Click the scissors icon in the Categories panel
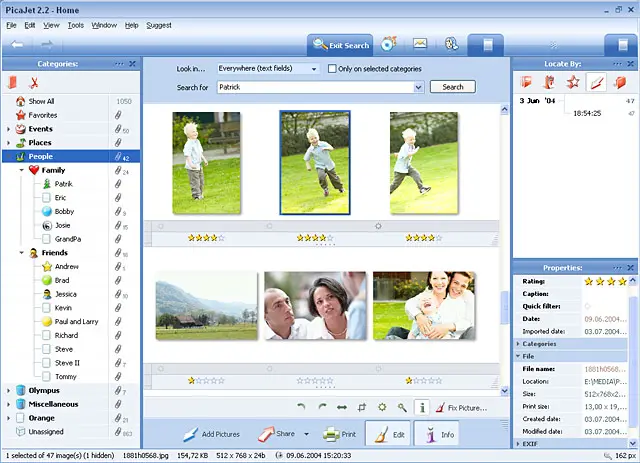This screenshot has width=640, height=463. [33, 82]
